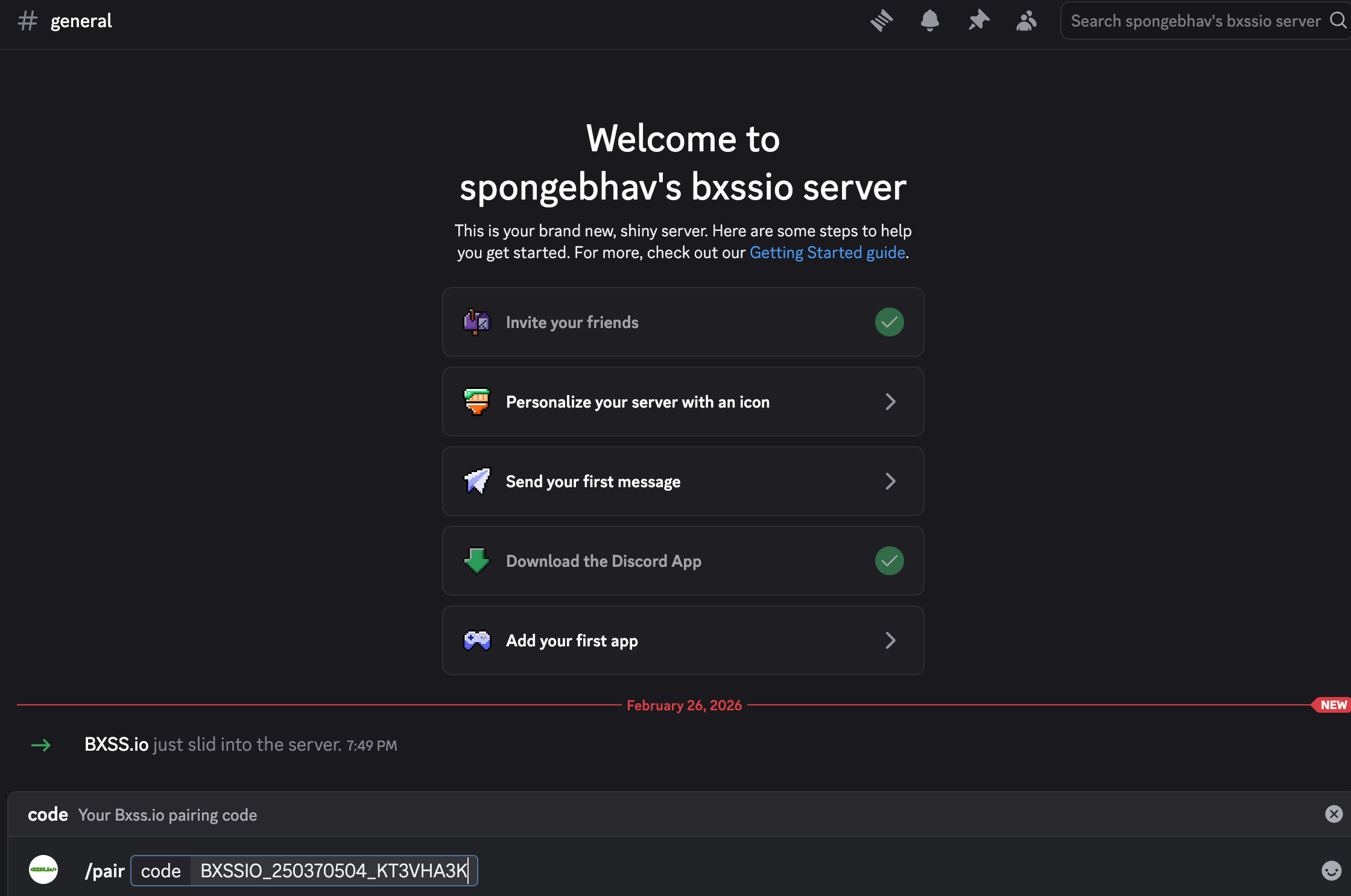Click the Download Discord App checkmark
1351x896 pixels.
889,561
